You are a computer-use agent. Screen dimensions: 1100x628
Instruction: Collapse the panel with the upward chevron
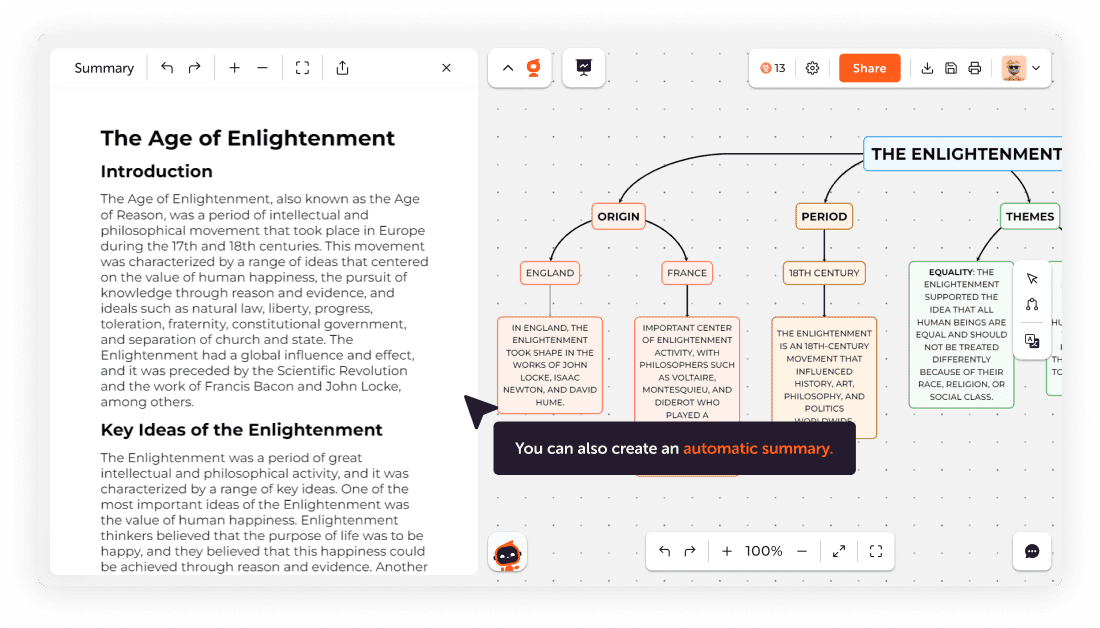click(x=507, y=67)
